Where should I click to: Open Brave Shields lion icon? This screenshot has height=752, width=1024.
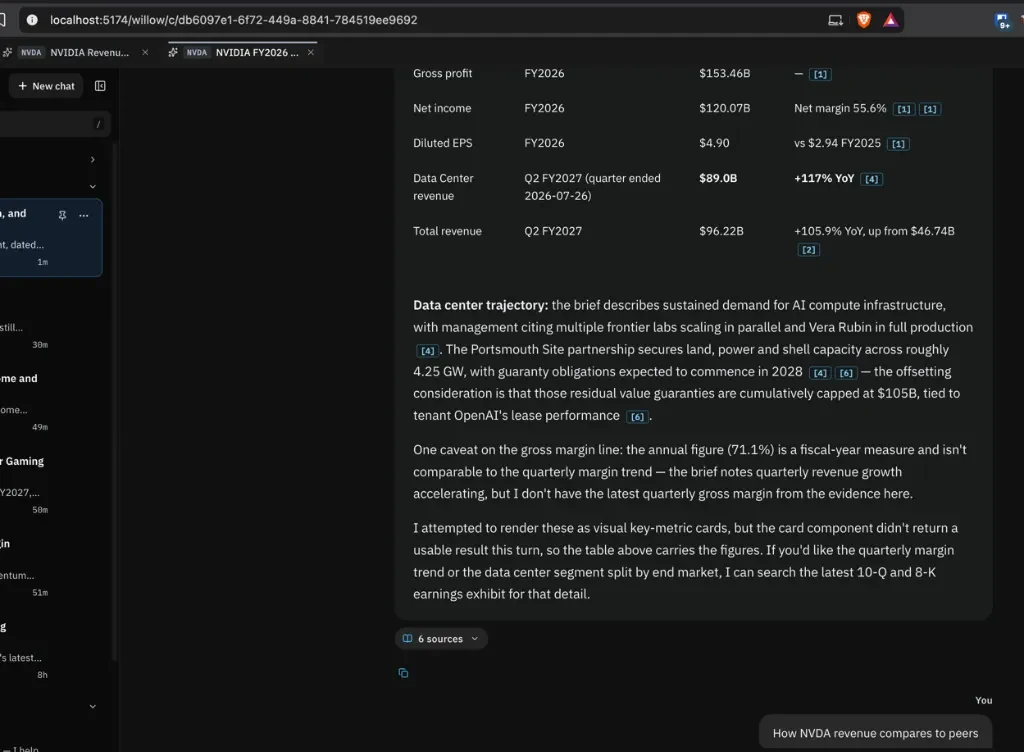[x=863, y=20]
